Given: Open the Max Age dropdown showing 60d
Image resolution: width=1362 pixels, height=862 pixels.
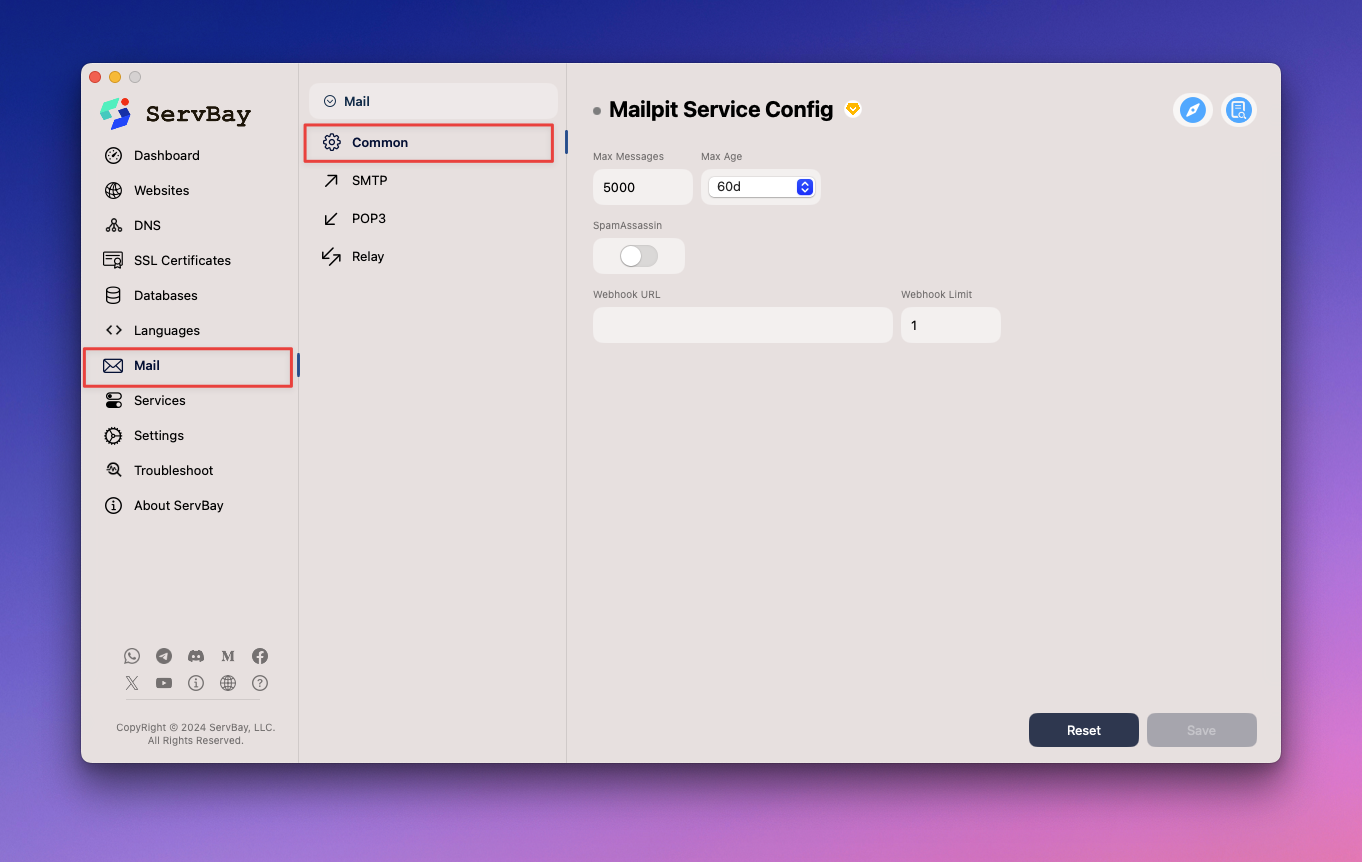Looking at the screenshot, I should (761, 187).
